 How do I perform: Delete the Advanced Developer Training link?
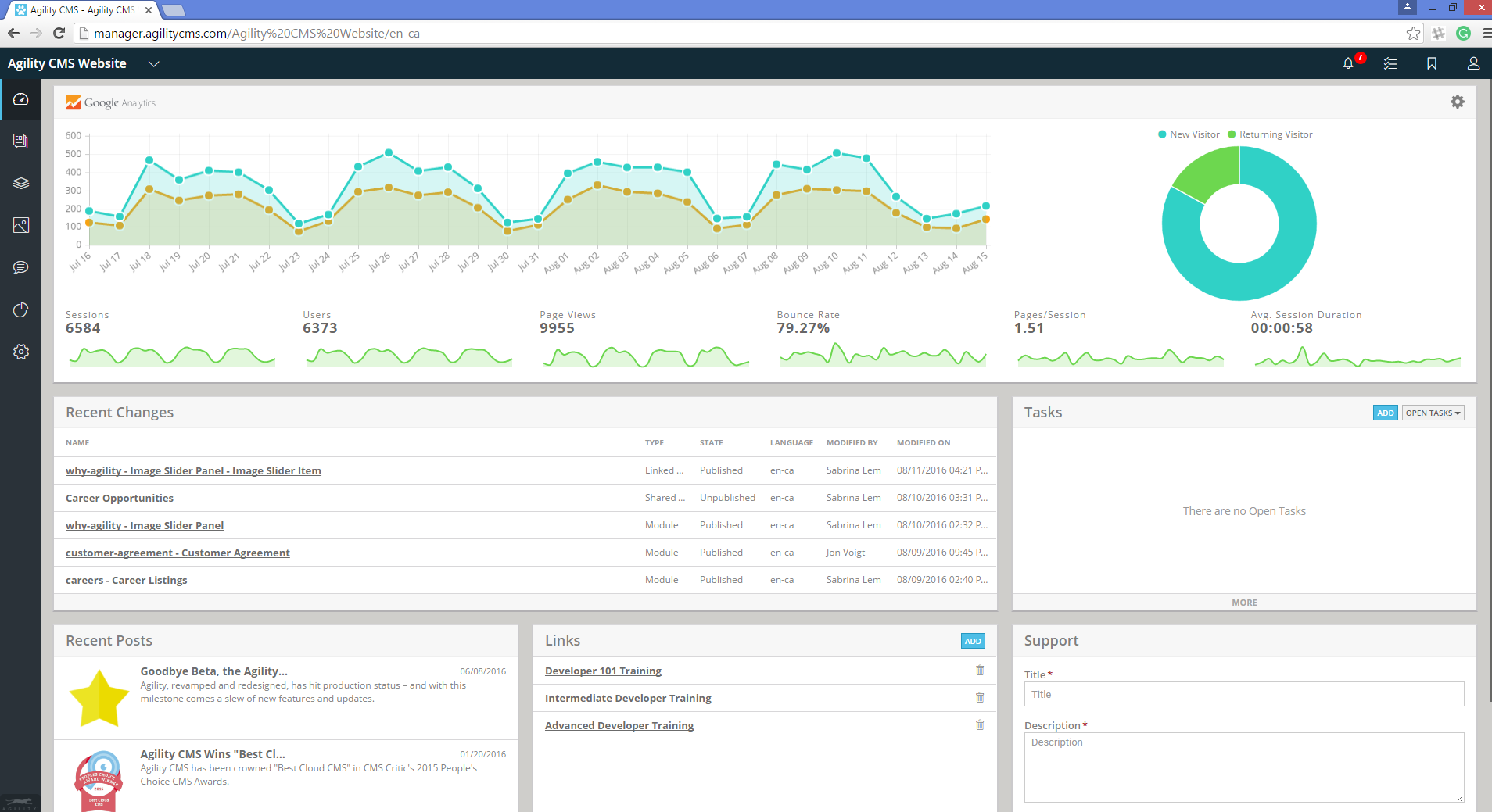[980, 724]
